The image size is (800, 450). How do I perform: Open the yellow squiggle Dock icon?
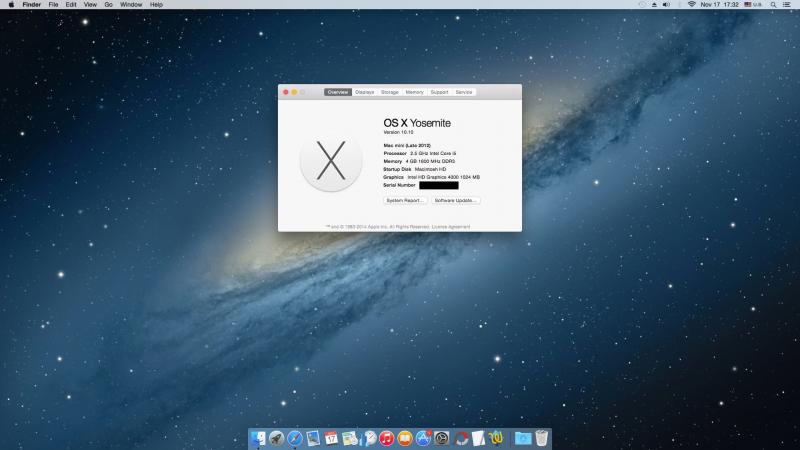[496, 438]
